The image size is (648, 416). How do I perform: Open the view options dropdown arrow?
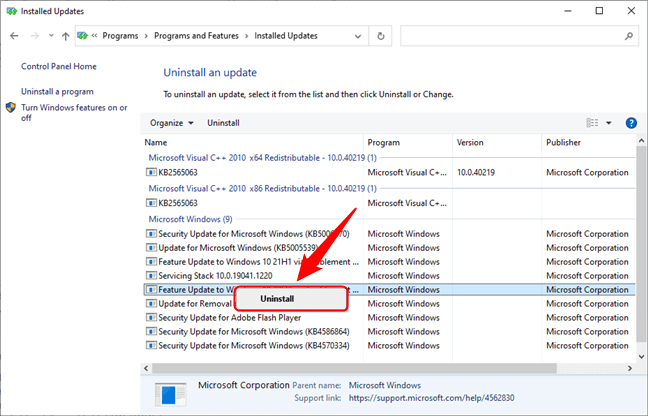(609, 123)
